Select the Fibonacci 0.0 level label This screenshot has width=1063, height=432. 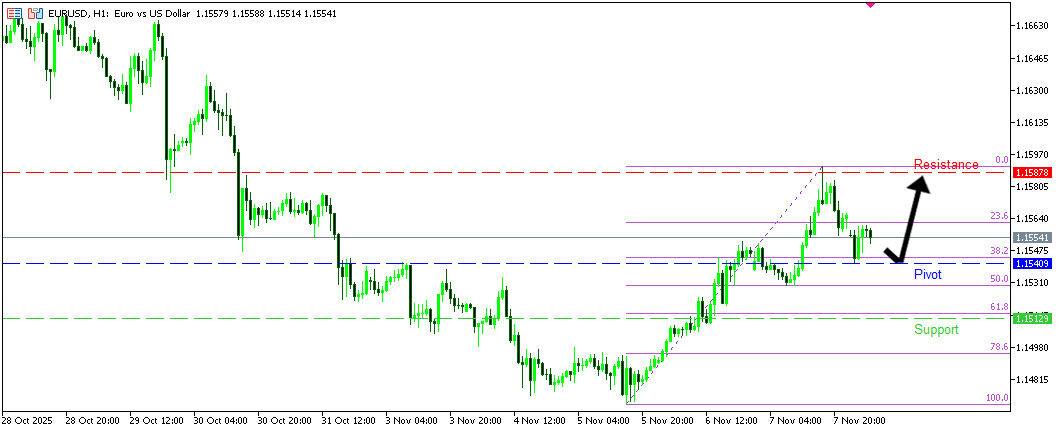point(1000,159)
